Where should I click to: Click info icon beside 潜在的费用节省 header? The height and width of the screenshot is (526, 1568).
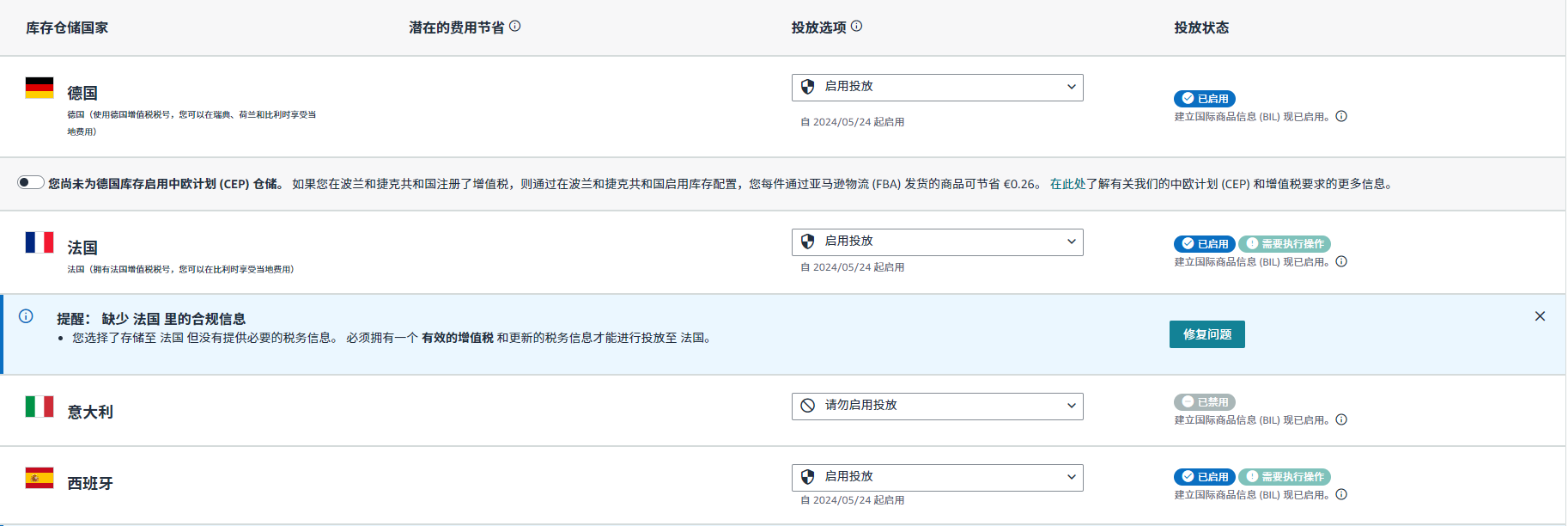[x=515, y=26]
